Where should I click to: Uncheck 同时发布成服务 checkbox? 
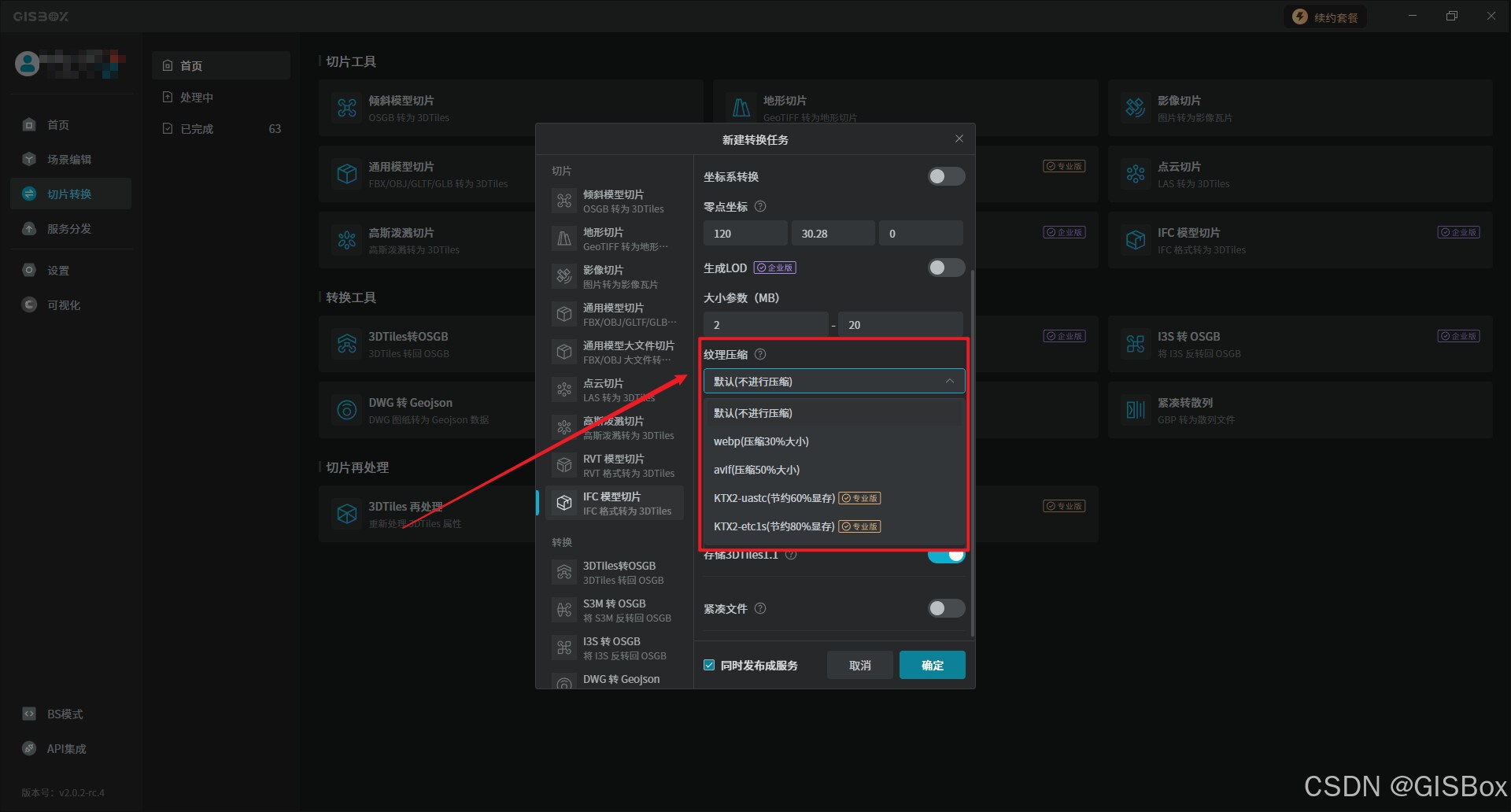click(709, 666)
